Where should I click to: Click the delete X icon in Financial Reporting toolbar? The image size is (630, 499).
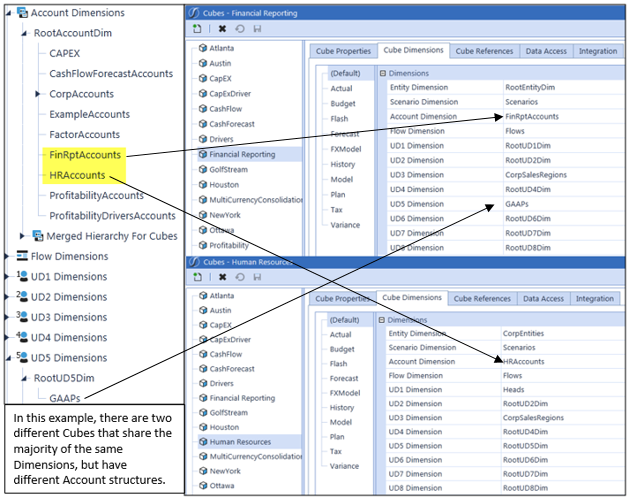[222, 29]
